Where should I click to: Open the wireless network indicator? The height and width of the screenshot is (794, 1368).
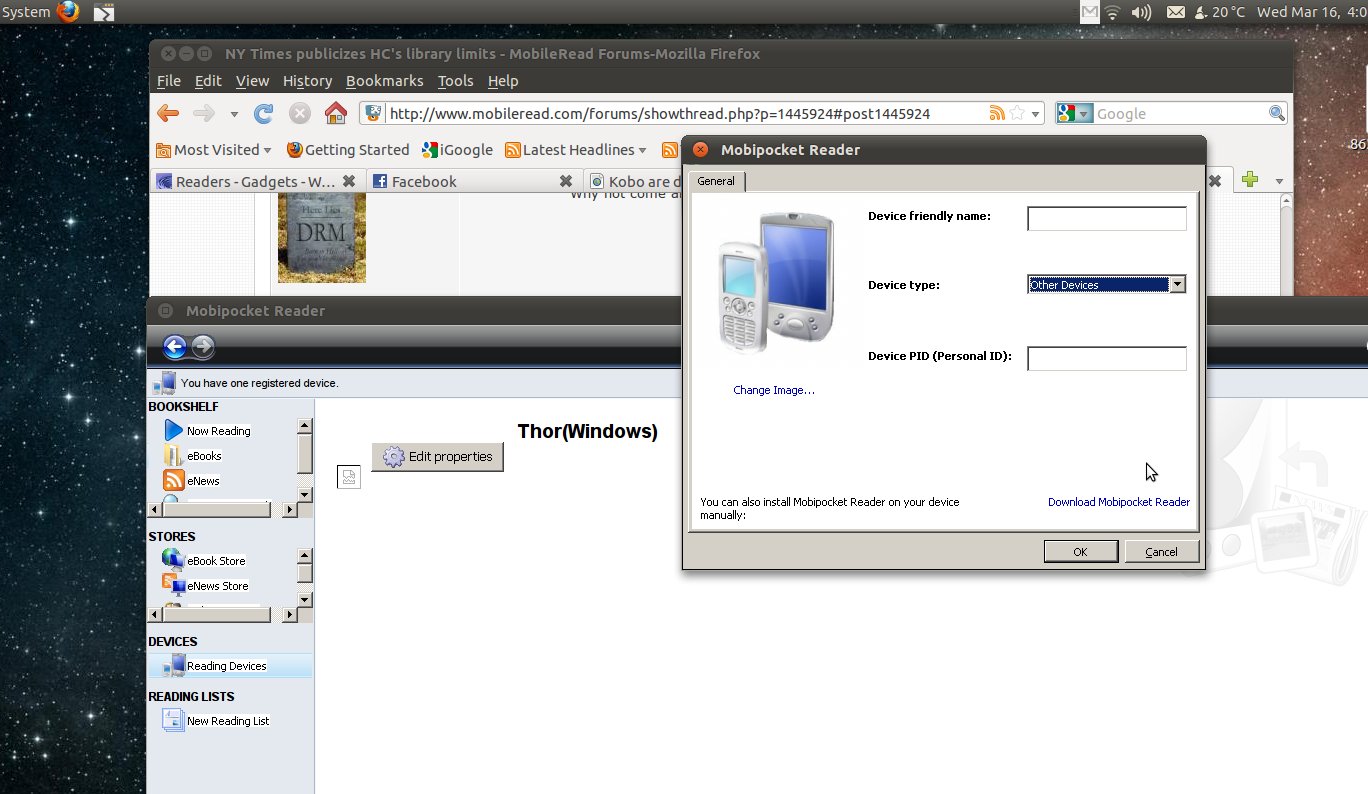pos(1112,12)
